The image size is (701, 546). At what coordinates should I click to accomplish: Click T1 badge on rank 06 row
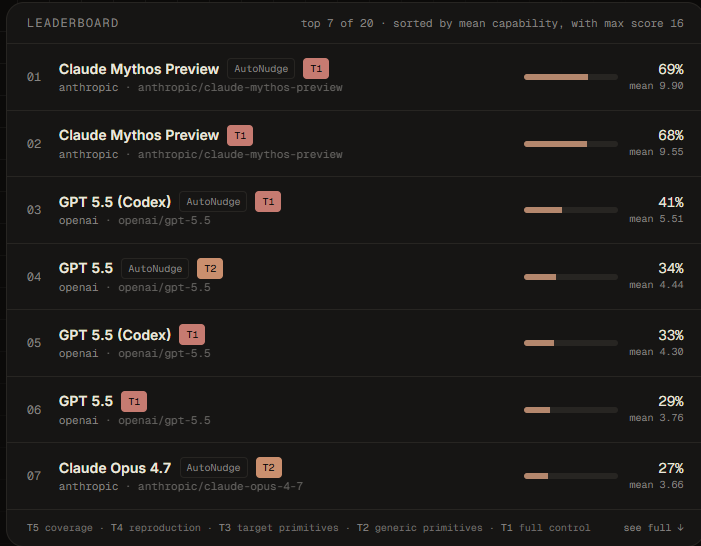(x=134, y=402)
